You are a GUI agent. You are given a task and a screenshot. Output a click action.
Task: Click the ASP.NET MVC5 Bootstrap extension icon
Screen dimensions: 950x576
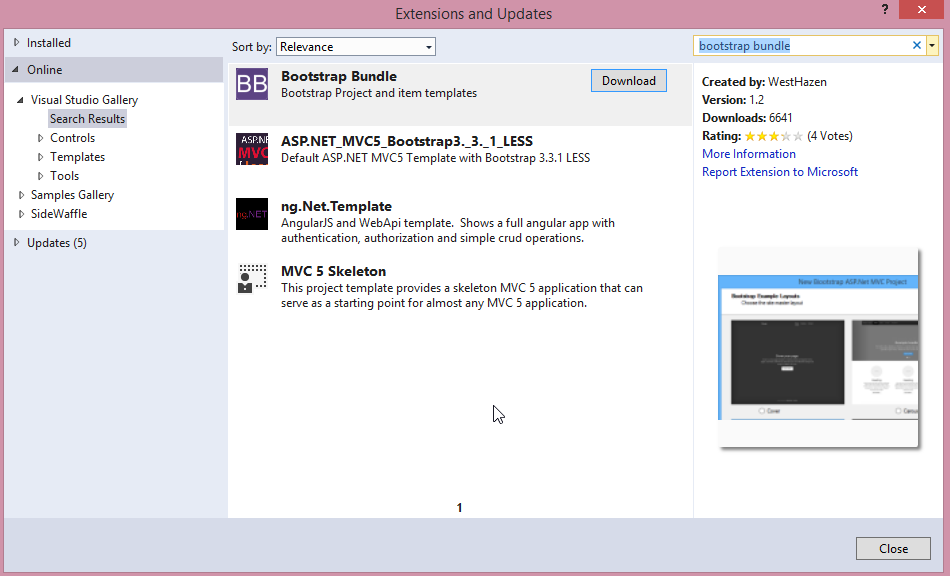[x=252, y=149]
